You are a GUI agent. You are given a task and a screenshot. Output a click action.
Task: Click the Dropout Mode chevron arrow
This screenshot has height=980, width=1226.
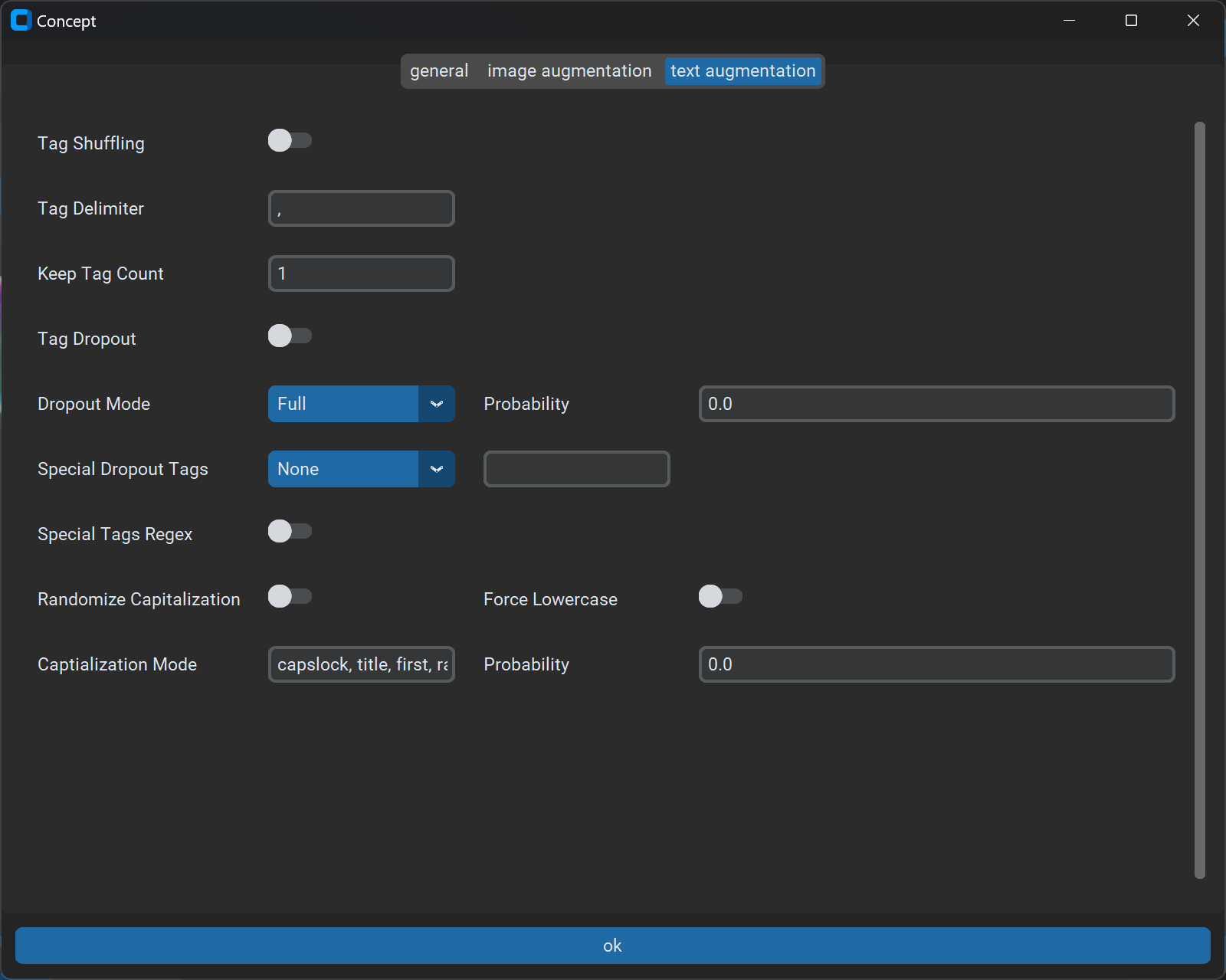click(437, 404)
